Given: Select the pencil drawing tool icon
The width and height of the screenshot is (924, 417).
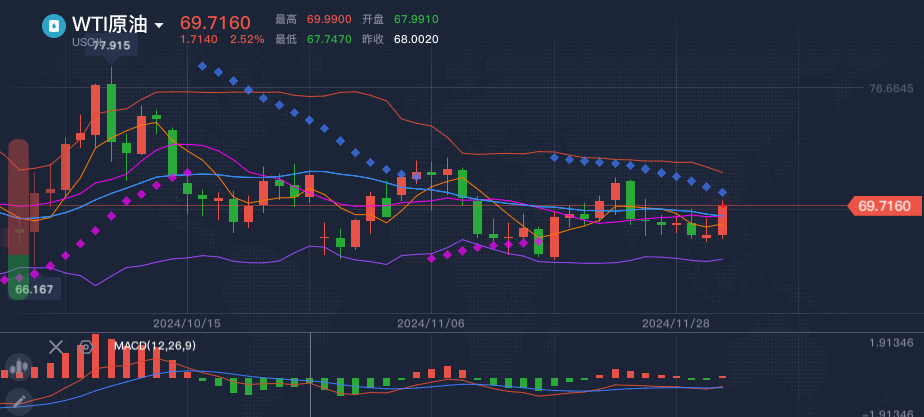Looking at the screenshot, I should click(x=18, y=402).
